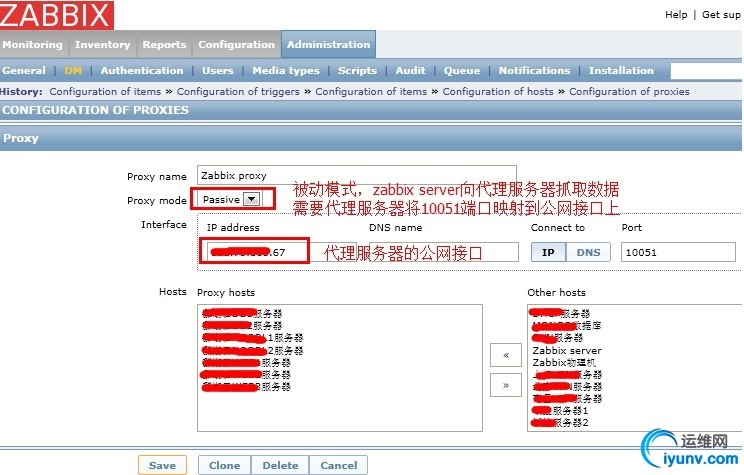Click the Port field showing 10051

point(678,252)
